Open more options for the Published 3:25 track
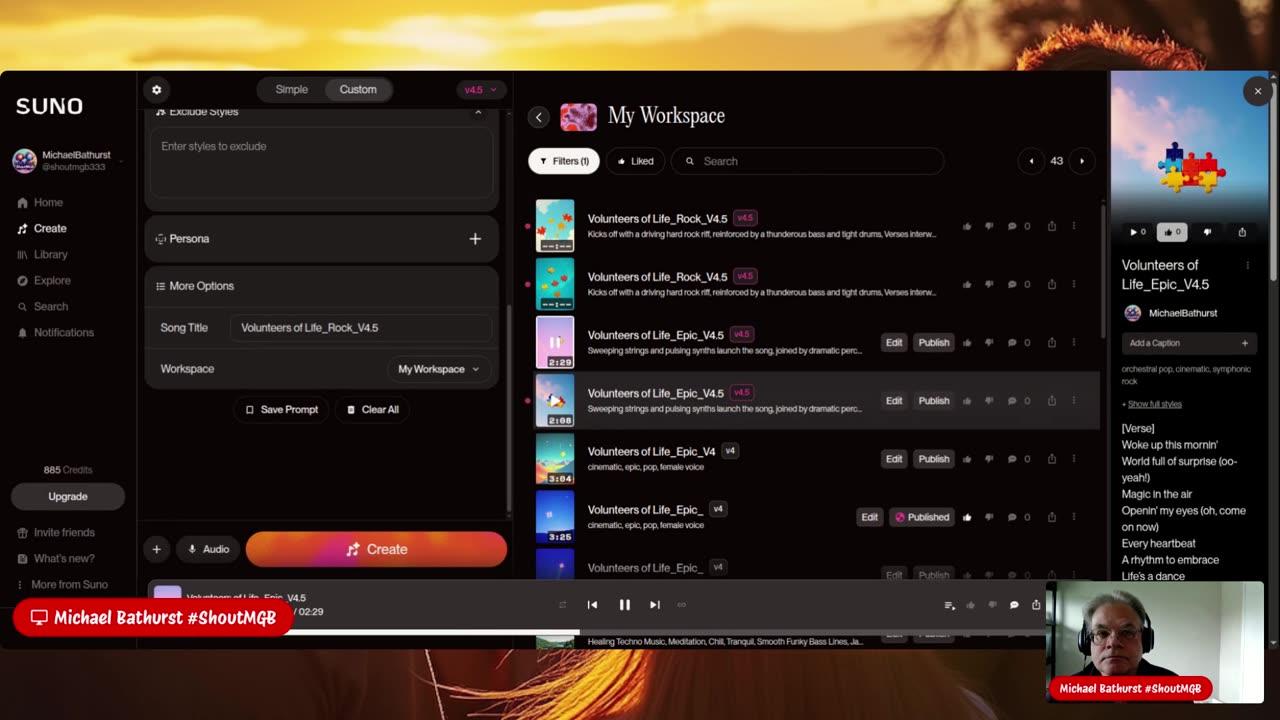 1074,517
